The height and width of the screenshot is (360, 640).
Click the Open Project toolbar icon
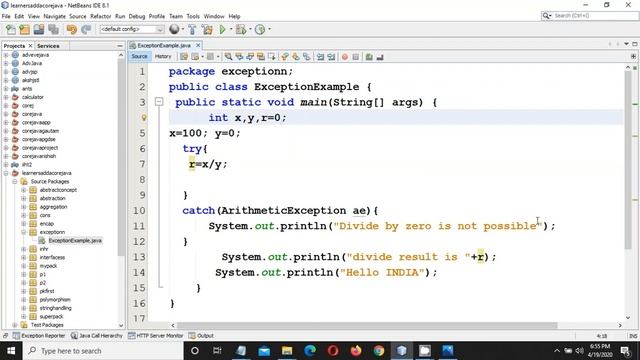pos(39,29)
